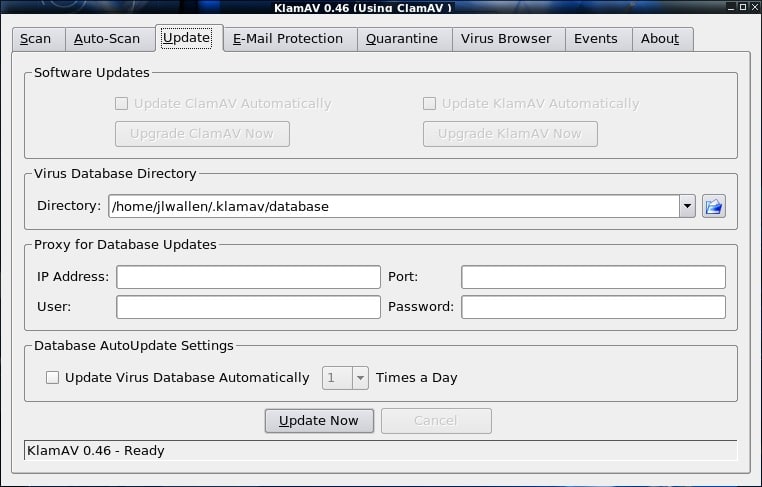The width and height of the screenshot is (762, 487).
Task: Enable Update Virus Database Automatically checkbox
Action: [53, 378]
